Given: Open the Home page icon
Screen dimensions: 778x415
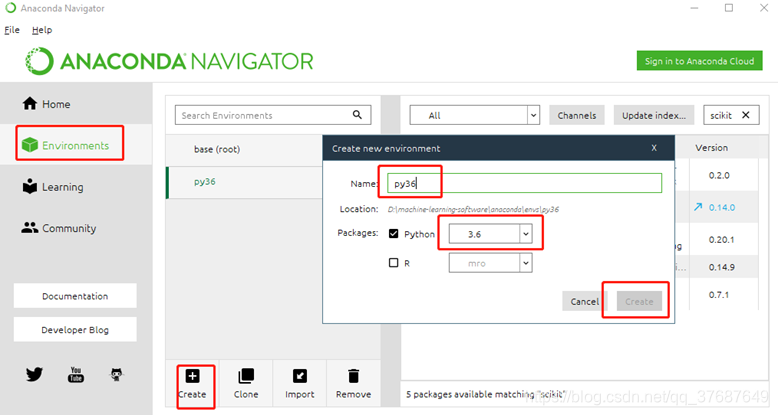Looking at the screenshot, I should coord(30,103).
